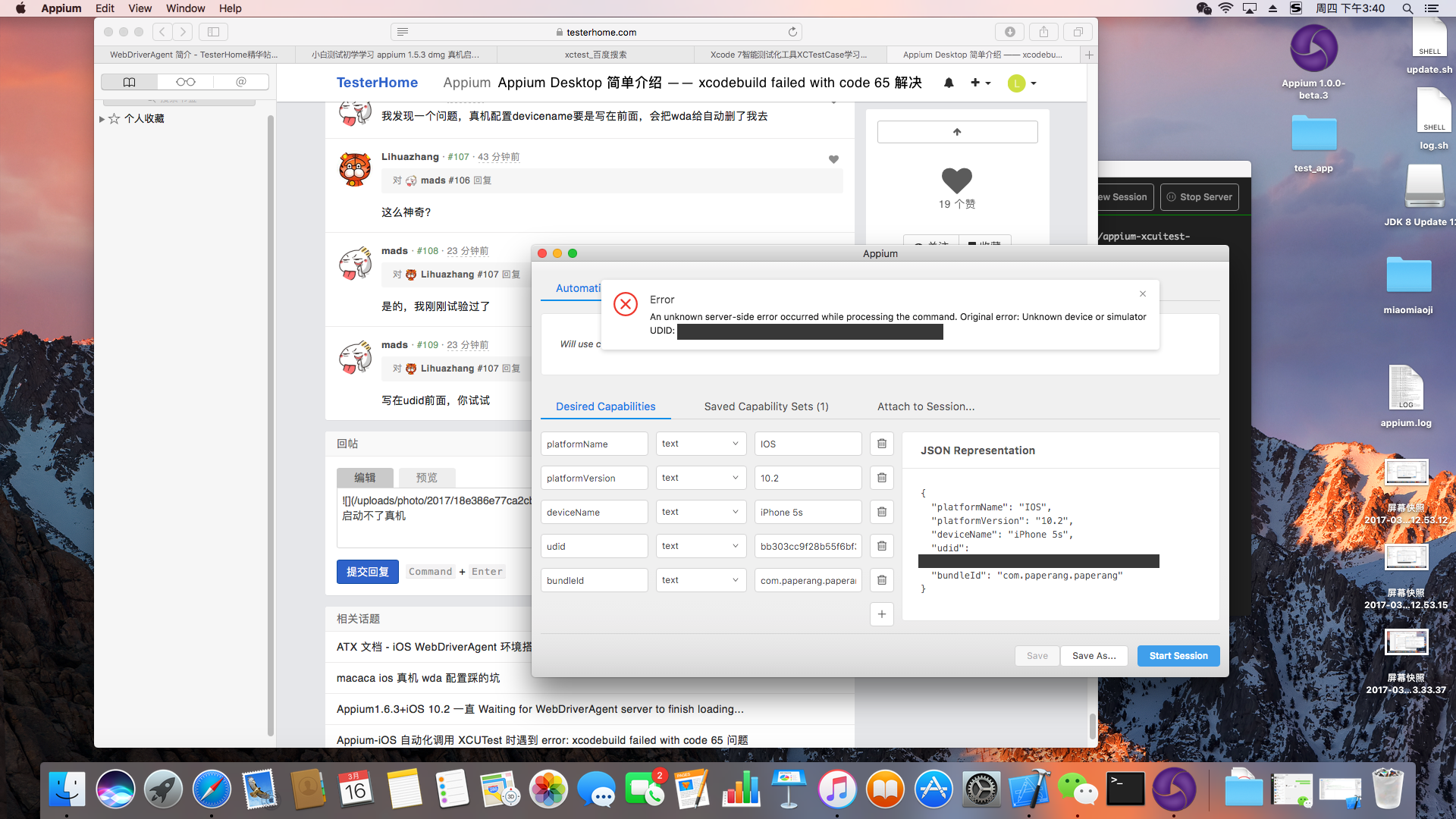Open the WebDriverAgent 简介 Safari tab
The image size is (1456, 819).
point(194,55)
